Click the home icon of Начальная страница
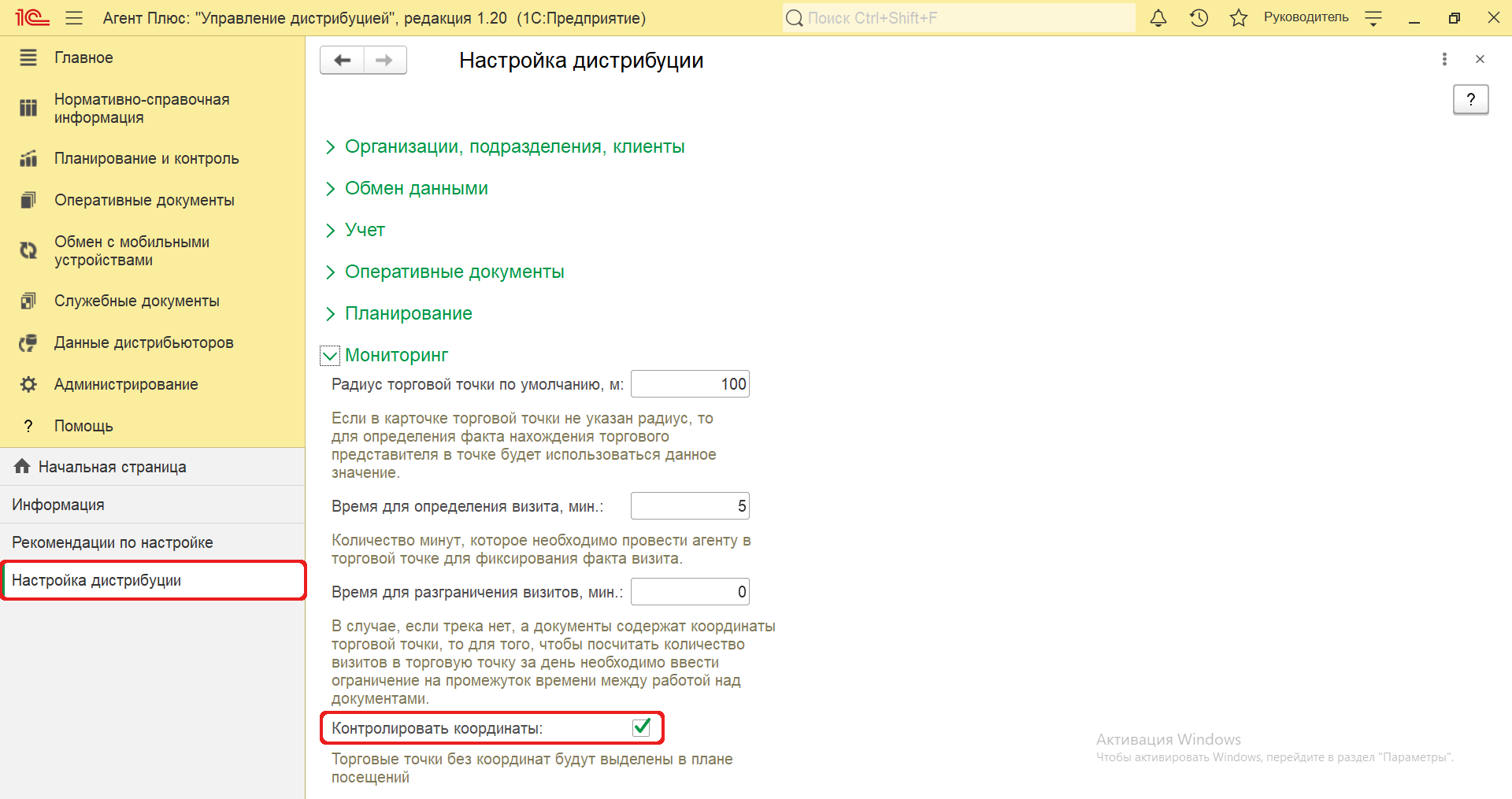Screen dimensions: 1512x799 point(22,466)
